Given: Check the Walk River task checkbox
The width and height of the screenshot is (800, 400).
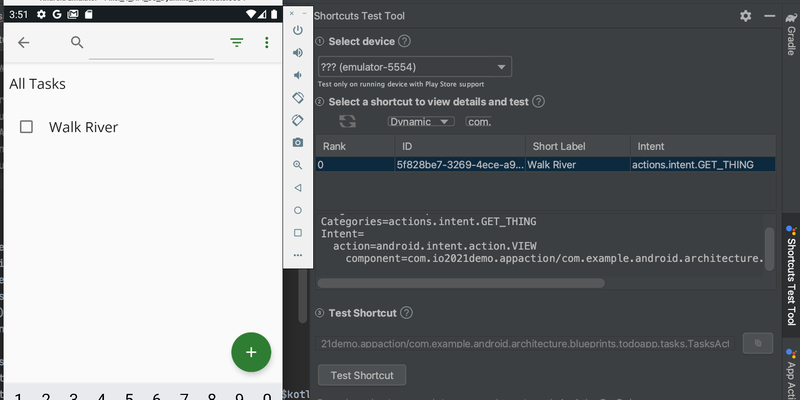Looking at the screenshot, I should click(26, 127).
